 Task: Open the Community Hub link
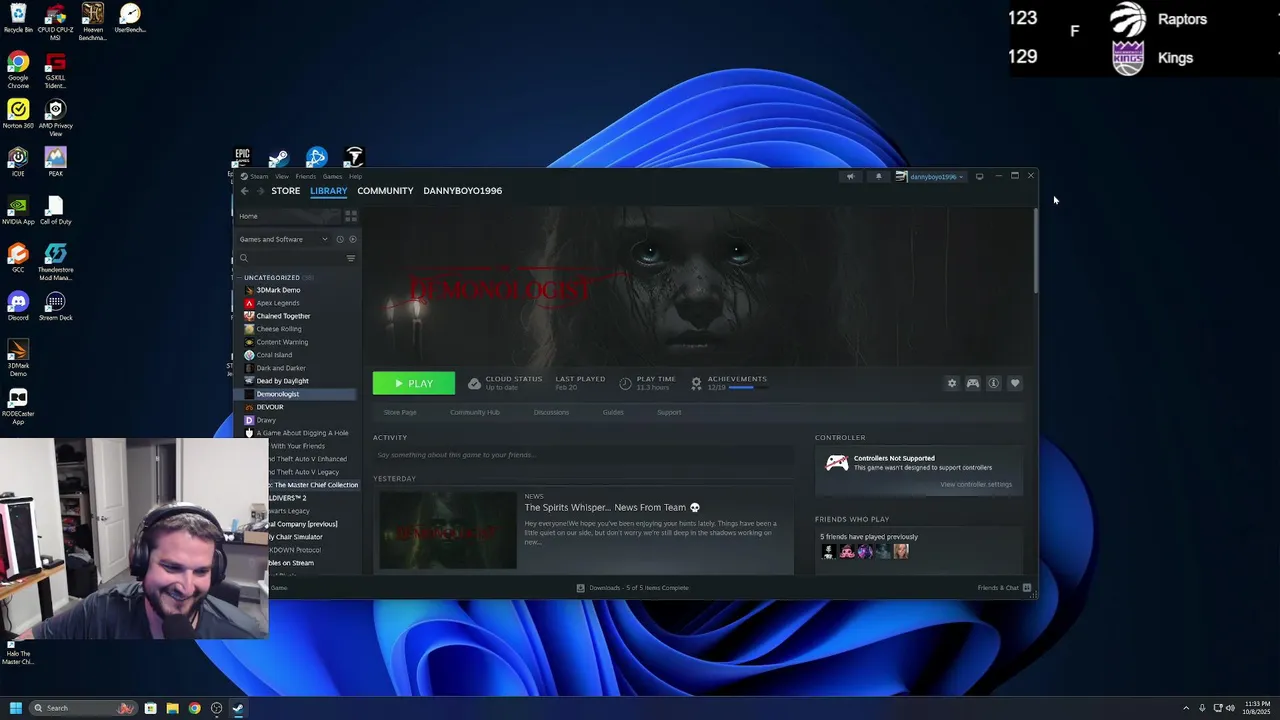coord(475,412)
